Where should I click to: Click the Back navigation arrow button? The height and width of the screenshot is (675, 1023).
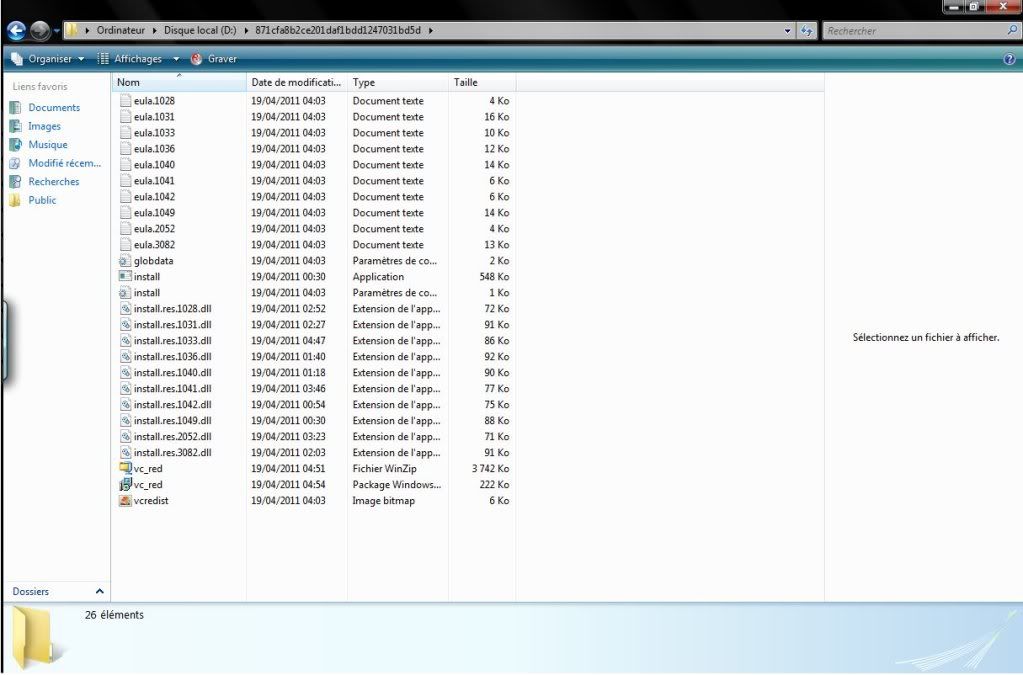pos(16,31)
